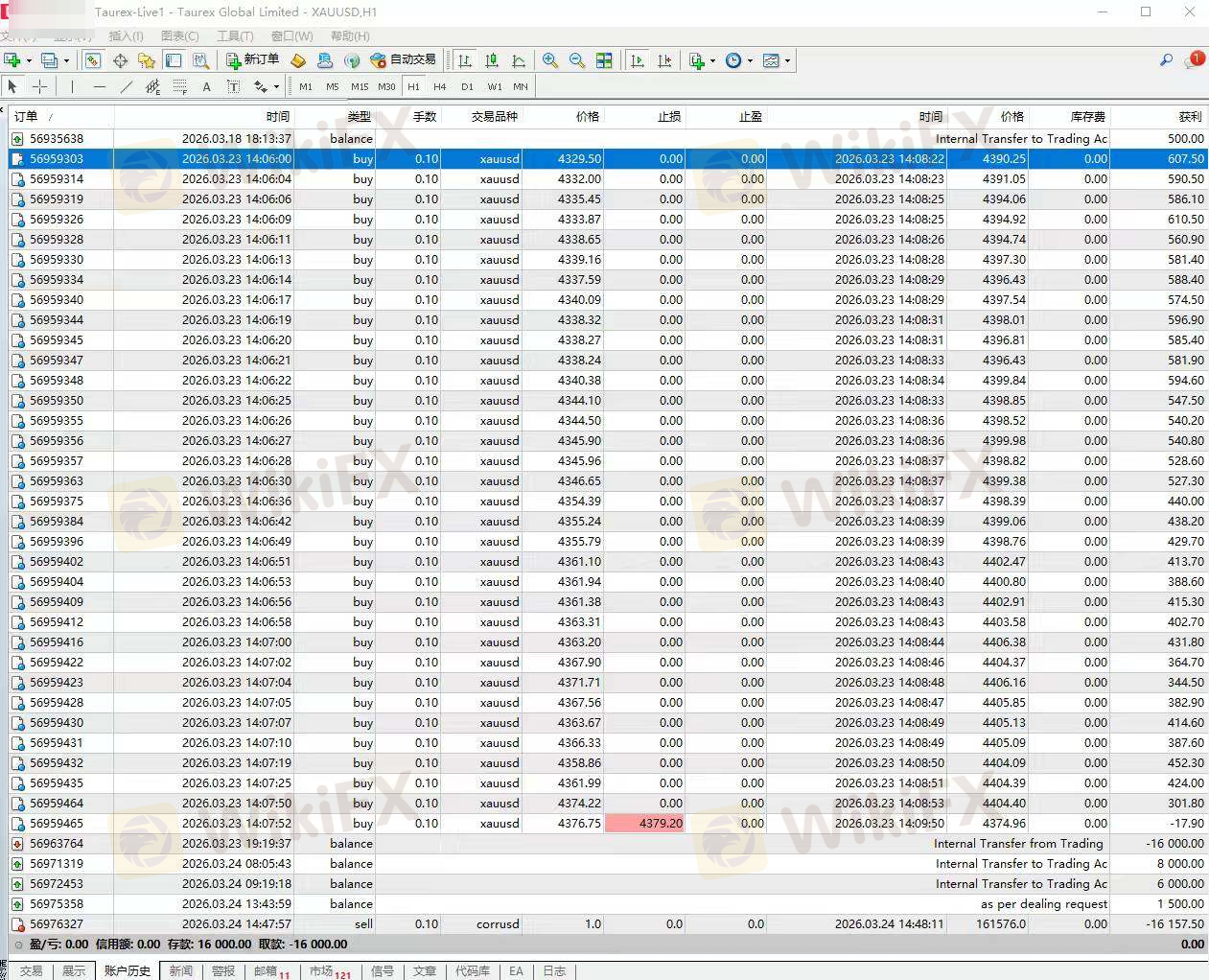The image size is (1209, 980).
Task: Expand the periodicity clock dropdown arrow
Action: click(x=750, y=61)
